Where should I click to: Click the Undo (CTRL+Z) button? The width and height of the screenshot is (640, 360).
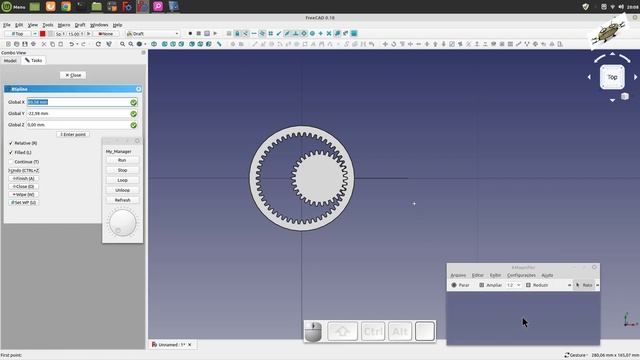[x=24, y=170]
